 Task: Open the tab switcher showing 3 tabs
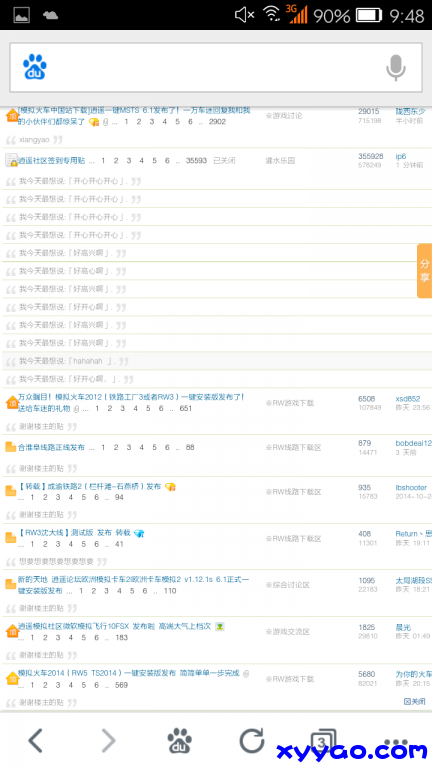[323, 740]
